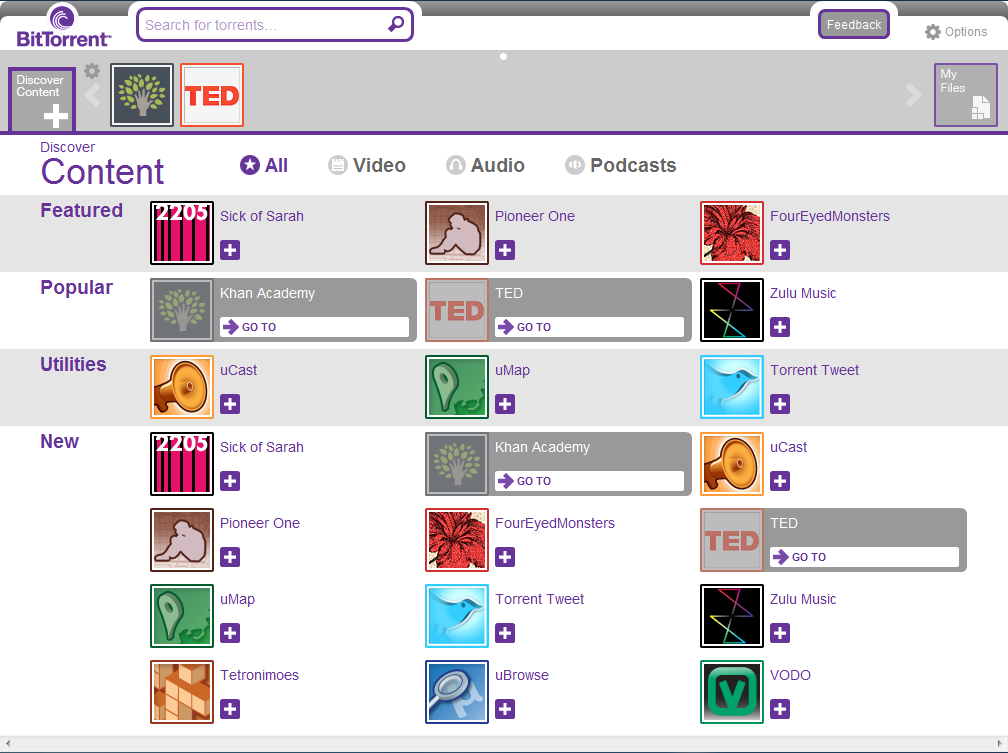
Task: Add uCast in Utilities row
Action: 230,404
